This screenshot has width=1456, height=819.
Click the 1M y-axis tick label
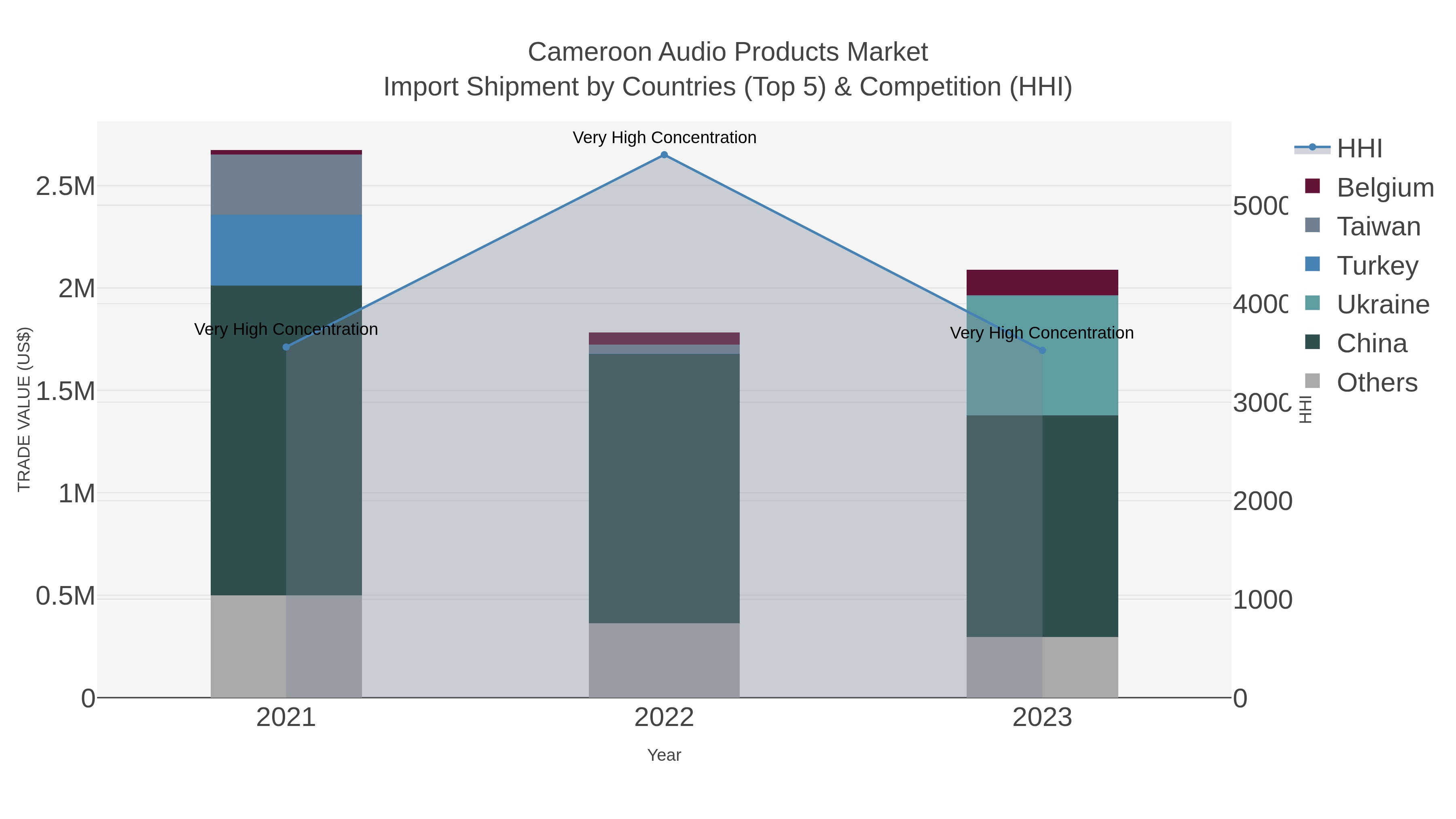click(x=77, y=493)
